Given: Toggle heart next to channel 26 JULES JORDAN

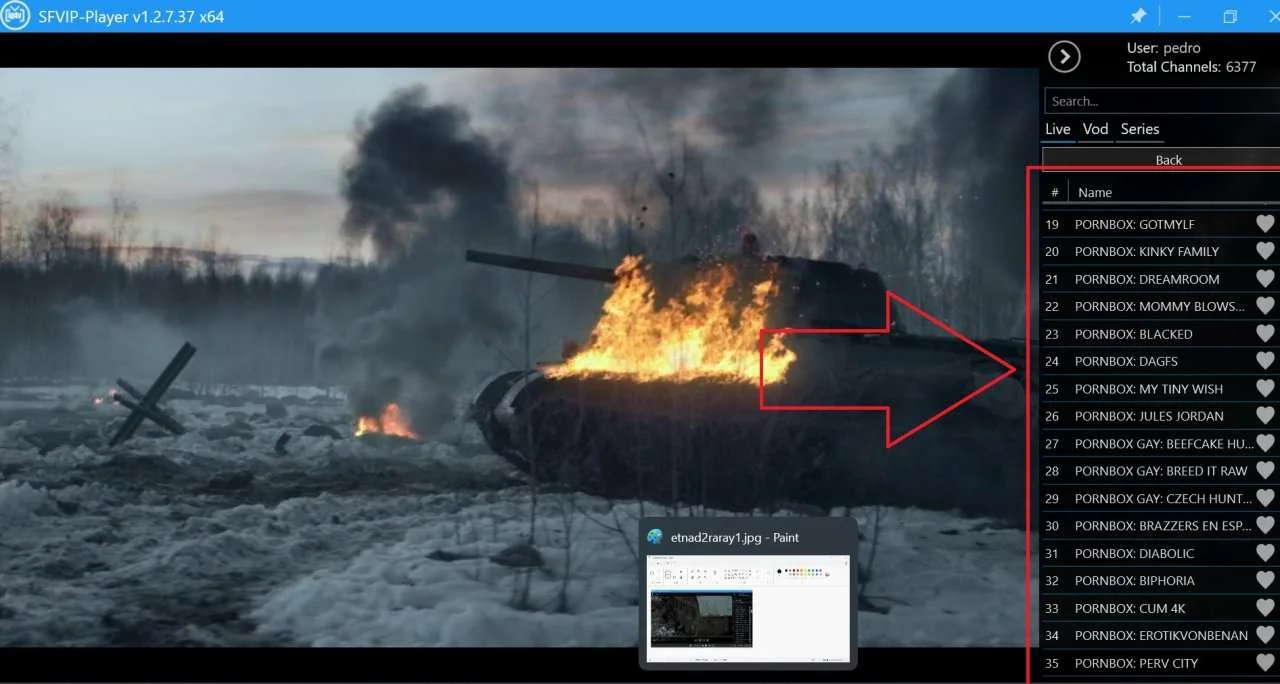Looking at the screenshot, I should (1265, 416).
